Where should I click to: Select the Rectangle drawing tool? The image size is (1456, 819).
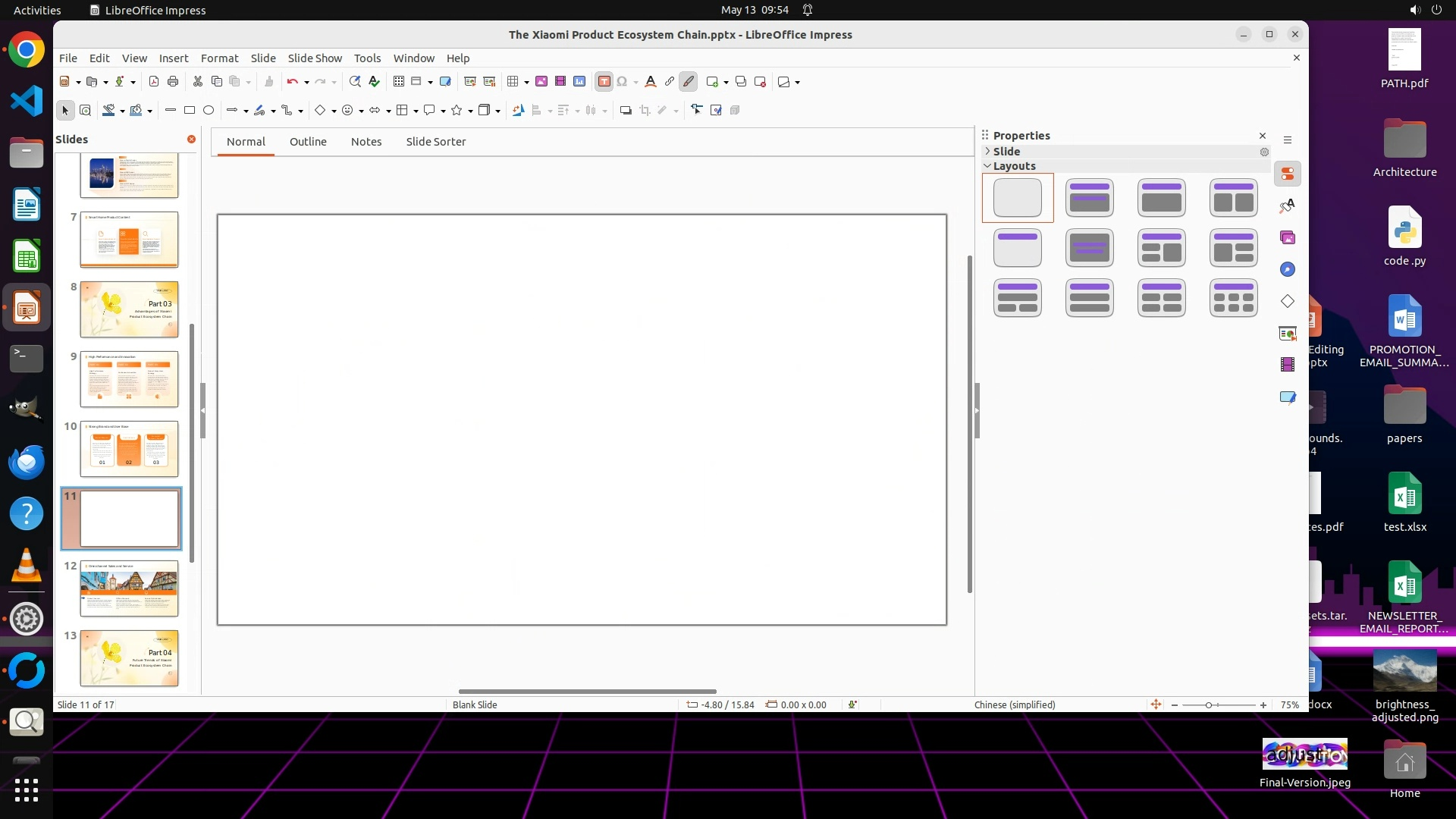(x=190, y=111)
